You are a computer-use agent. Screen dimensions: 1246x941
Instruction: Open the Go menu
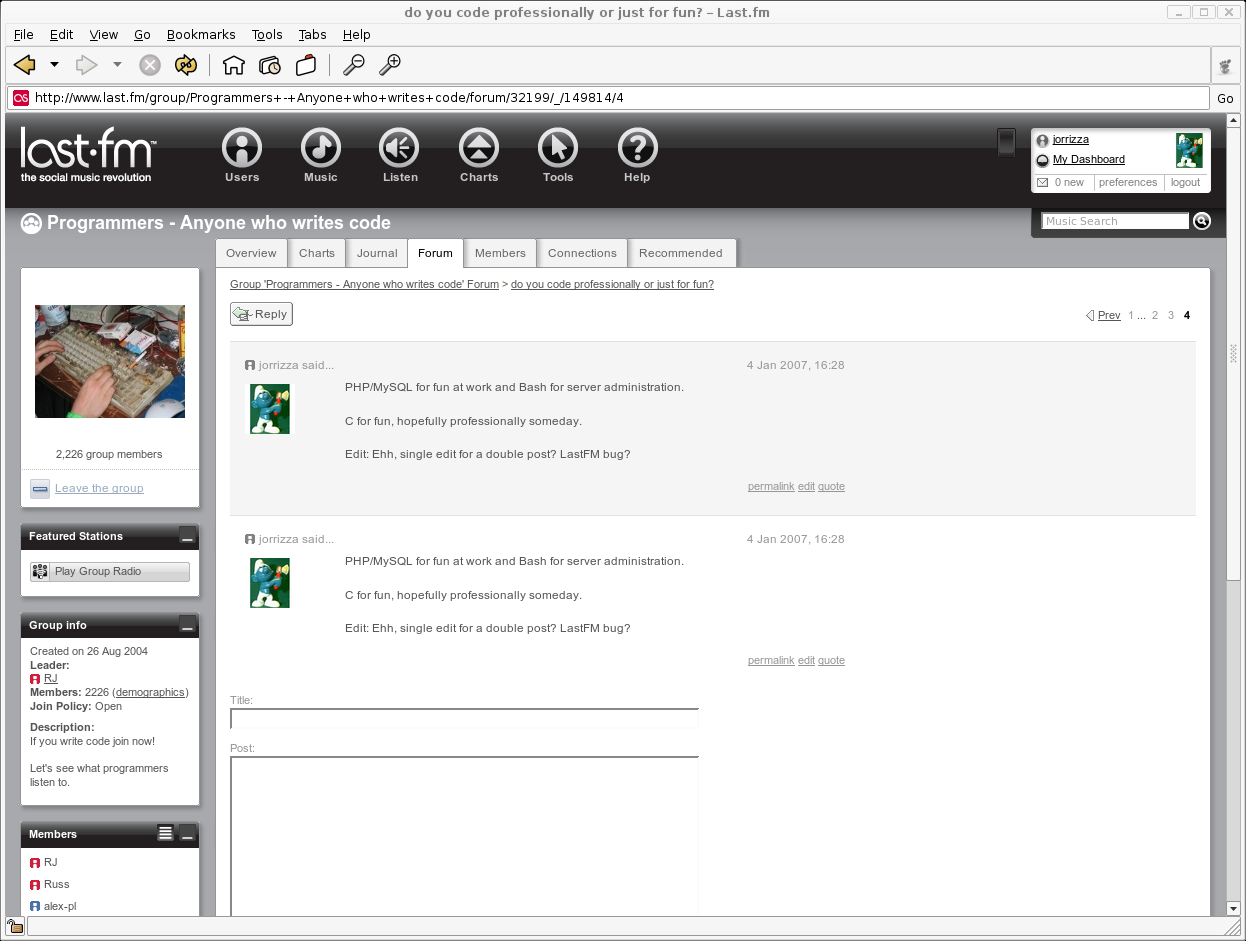(142, 34)
